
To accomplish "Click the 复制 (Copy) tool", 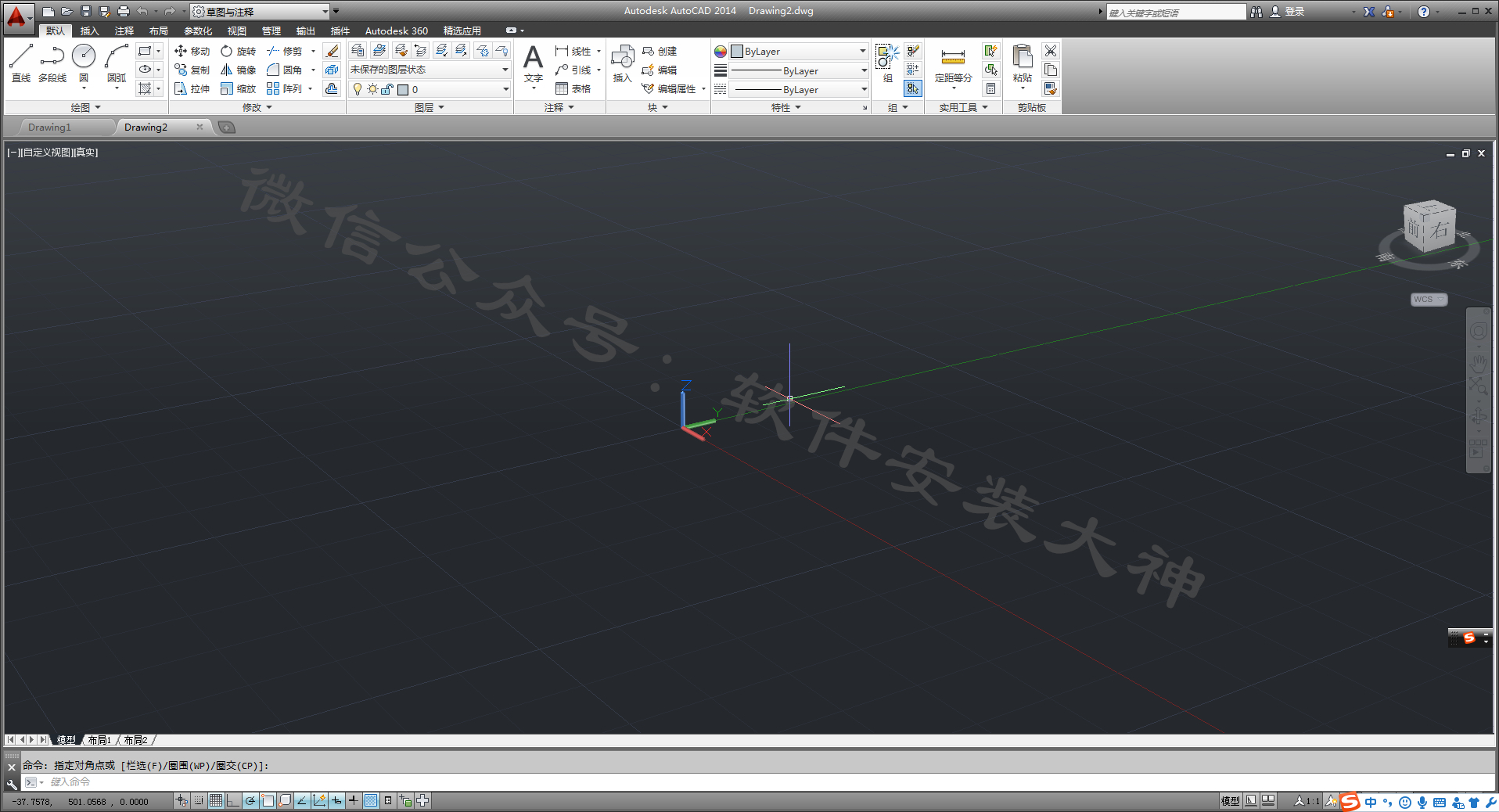I will [x=192, y=70].
